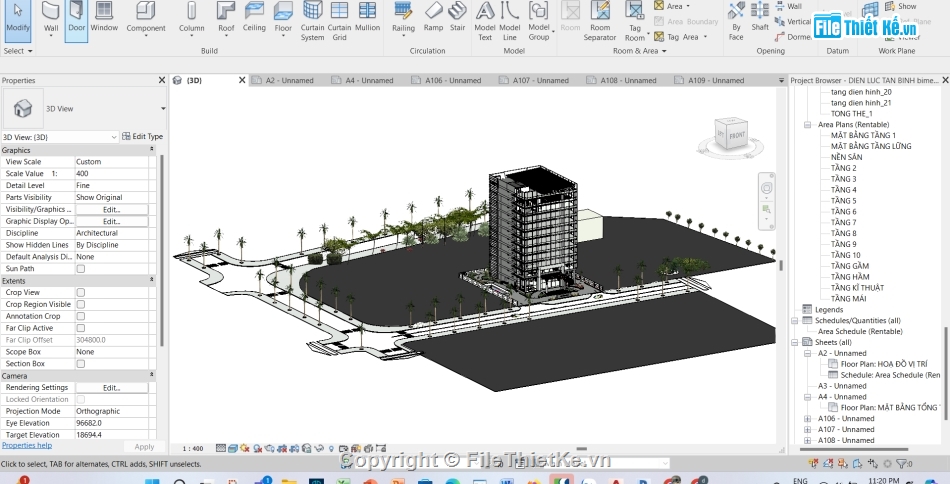The width and height of the screenshot is (950, 484).
Task: Click the Tag Room tool
Action: click(x=634, y=21)
